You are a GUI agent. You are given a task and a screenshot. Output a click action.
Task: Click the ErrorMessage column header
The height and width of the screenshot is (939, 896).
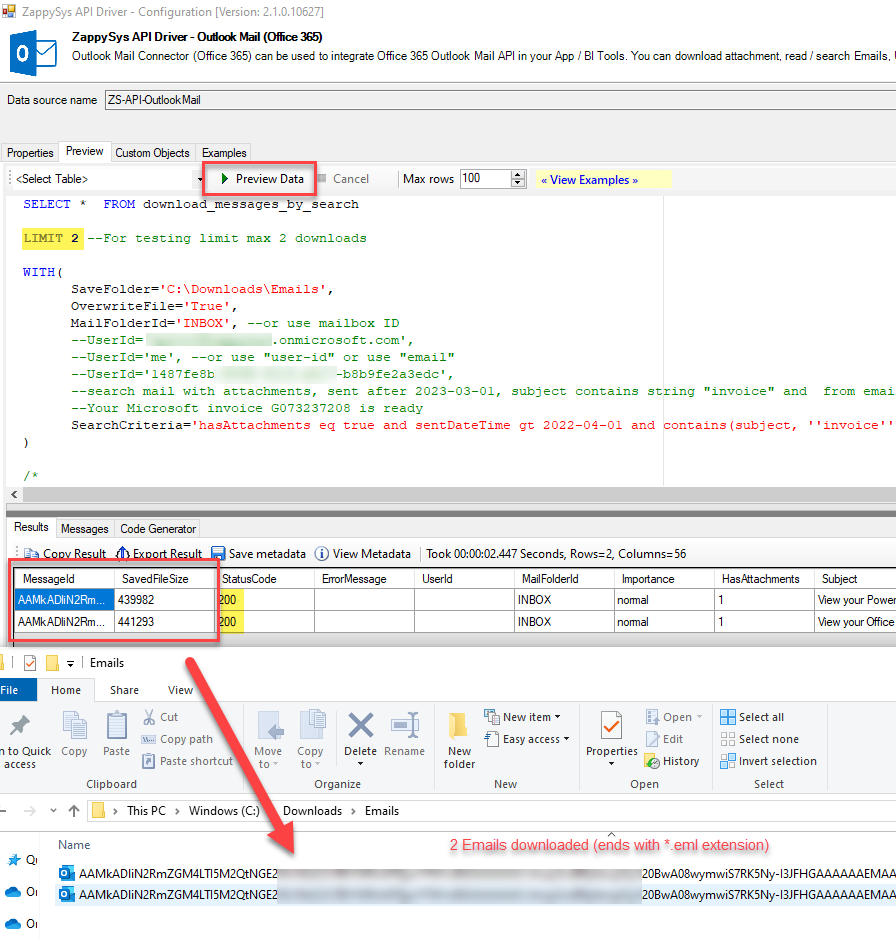coord(365,579)
